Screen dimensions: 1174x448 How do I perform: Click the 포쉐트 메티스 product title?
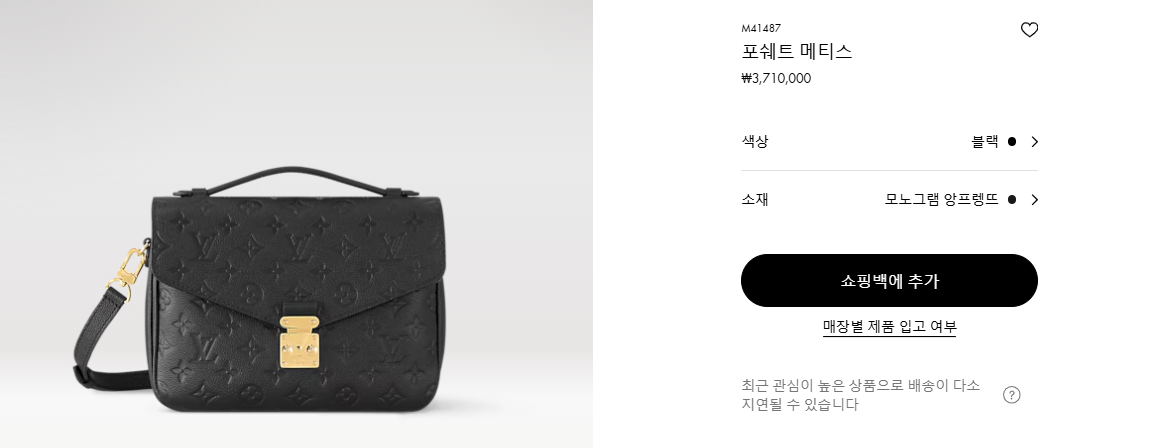click(797, 52)
